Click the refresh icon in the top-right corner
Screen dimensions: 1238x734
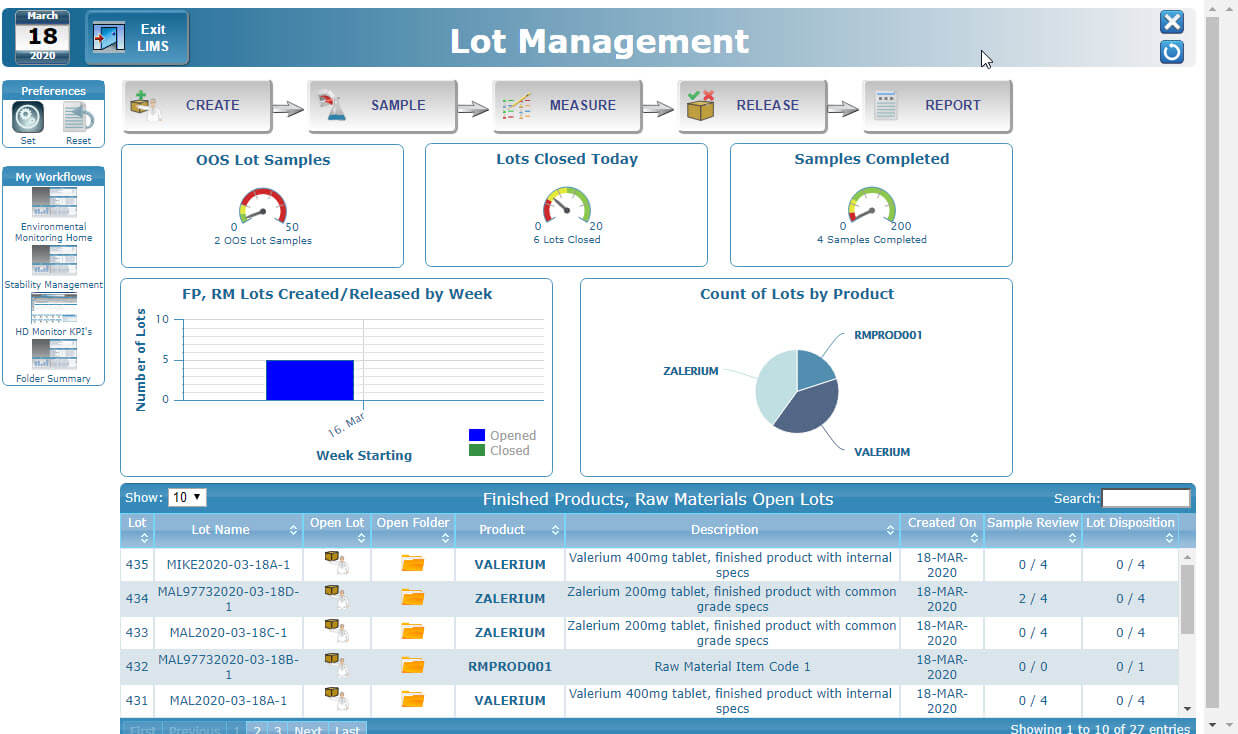(1171, 52)
